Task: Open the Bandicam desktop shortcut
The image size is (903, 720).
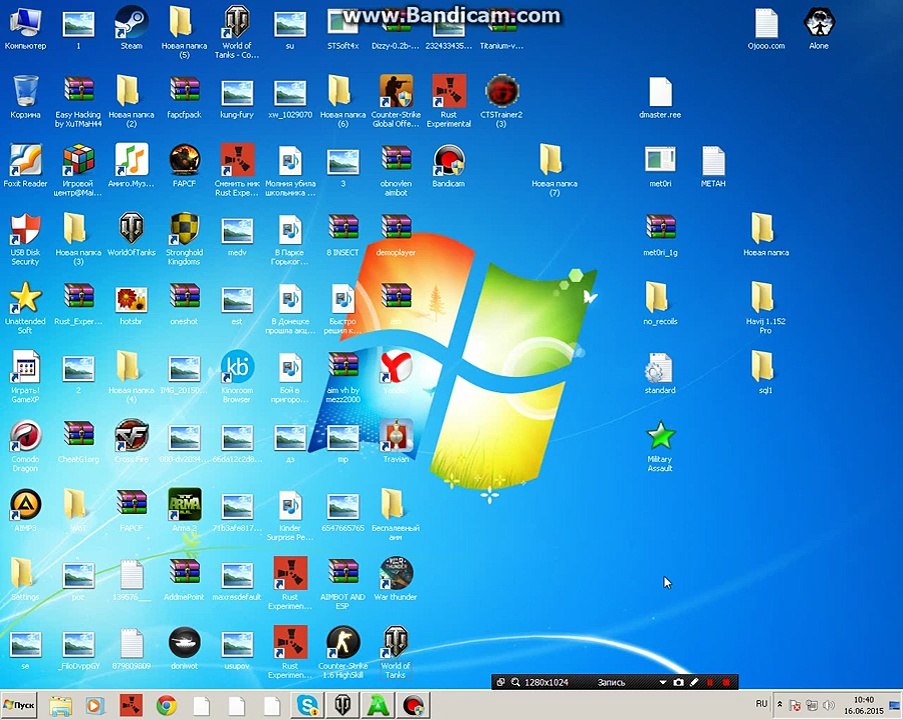Action: tap(449, 166)
